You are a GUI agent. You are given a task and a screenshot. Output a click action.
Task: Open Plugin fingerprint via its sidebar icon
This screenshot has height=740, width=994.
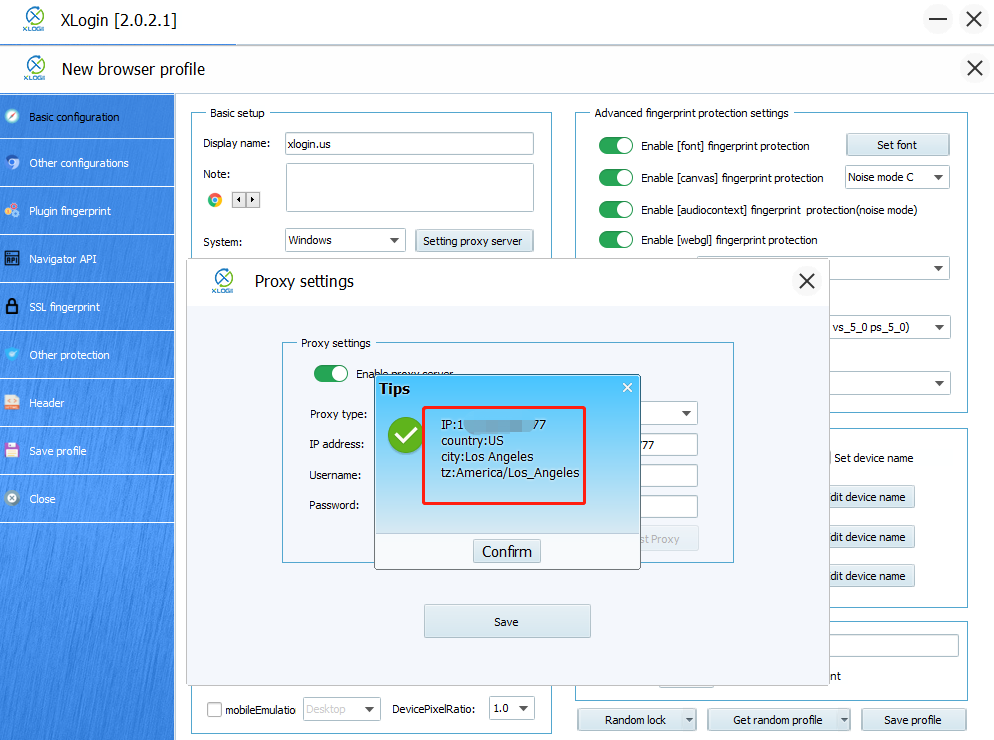coord(12,211)
